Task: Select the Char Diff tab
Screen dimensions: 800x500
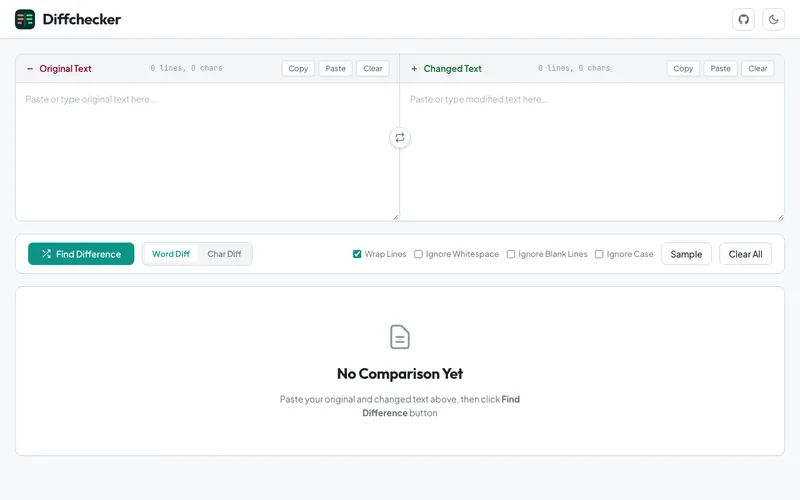Action: pyautogui.click(x=224, y=254)
